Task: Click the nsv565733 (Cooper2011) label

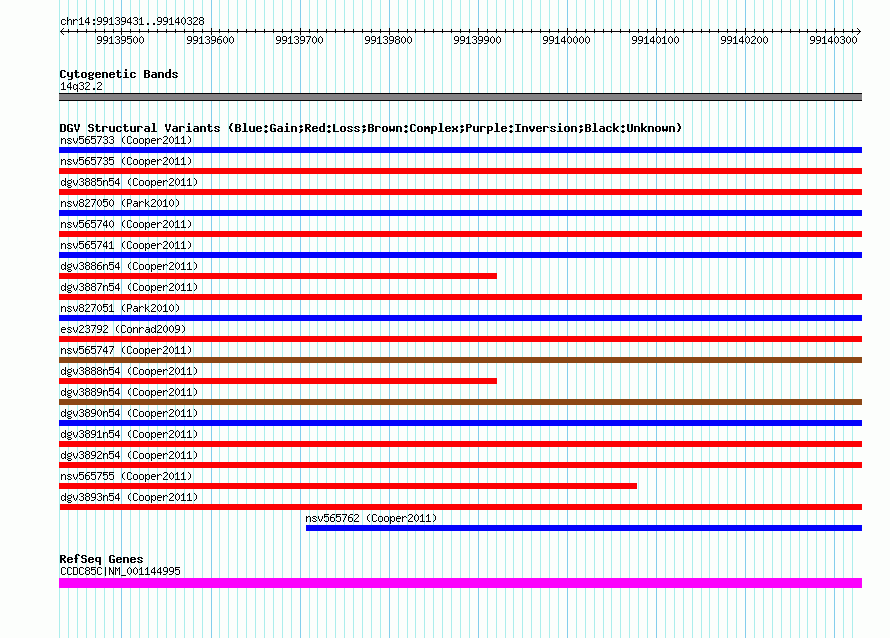Action: click(126, 140)
